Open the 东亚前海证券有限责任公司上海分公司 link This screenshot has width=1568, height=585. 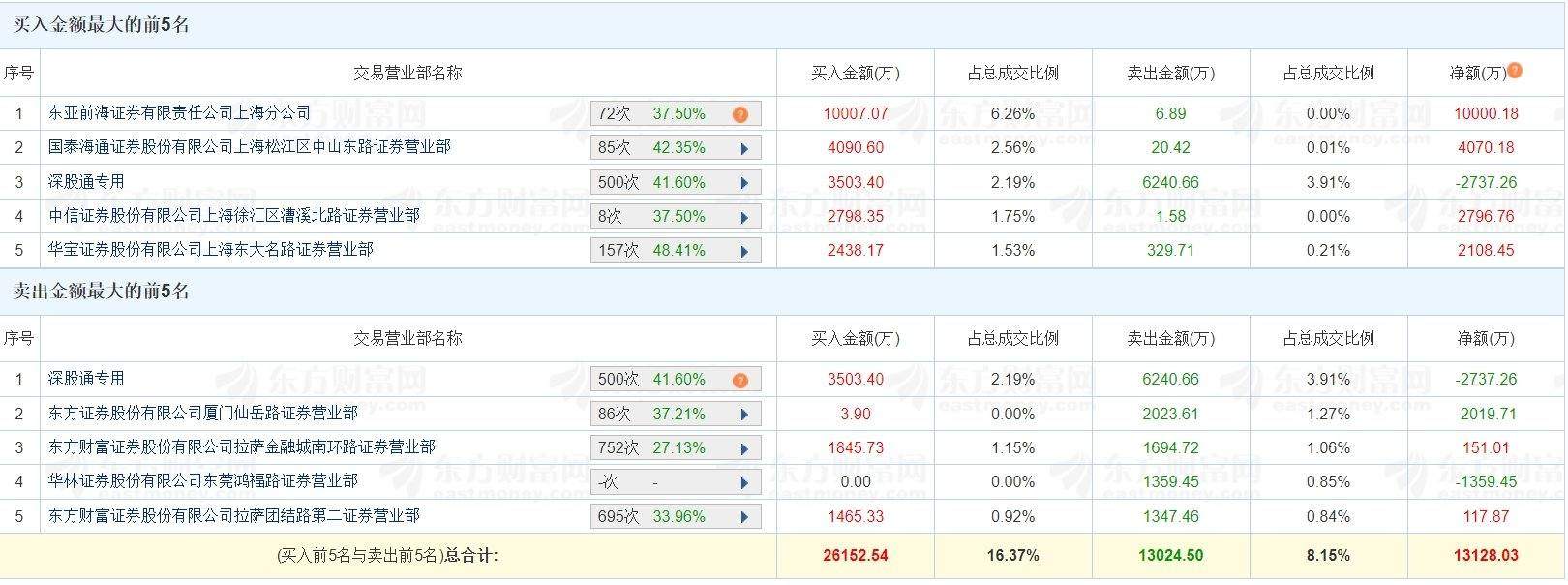tap(179, 113)
